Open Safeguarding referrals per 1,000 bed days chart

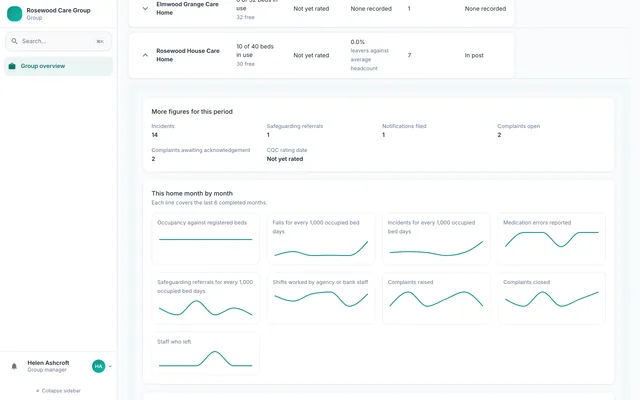(205, 298)
